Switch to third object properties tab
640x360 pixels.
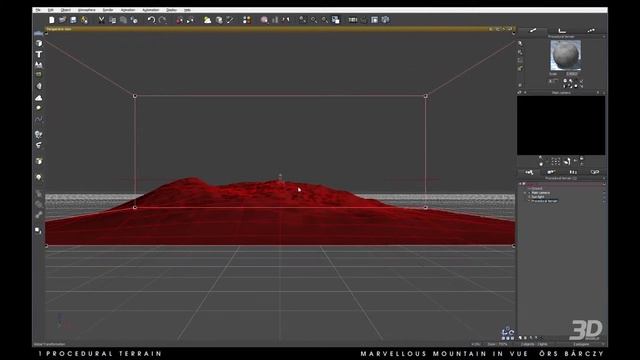591,30
